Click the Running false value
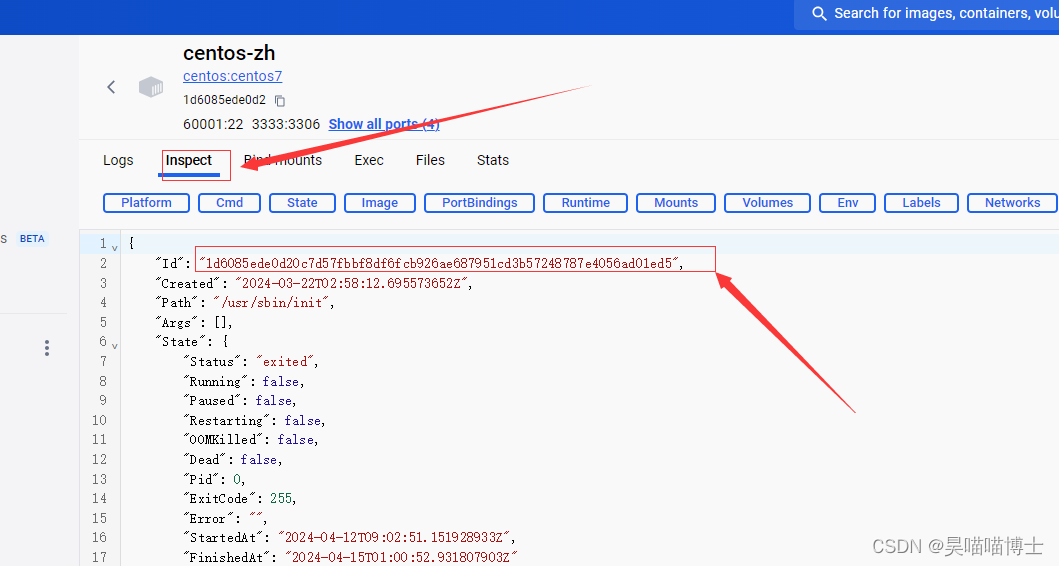 coord(281,382)
